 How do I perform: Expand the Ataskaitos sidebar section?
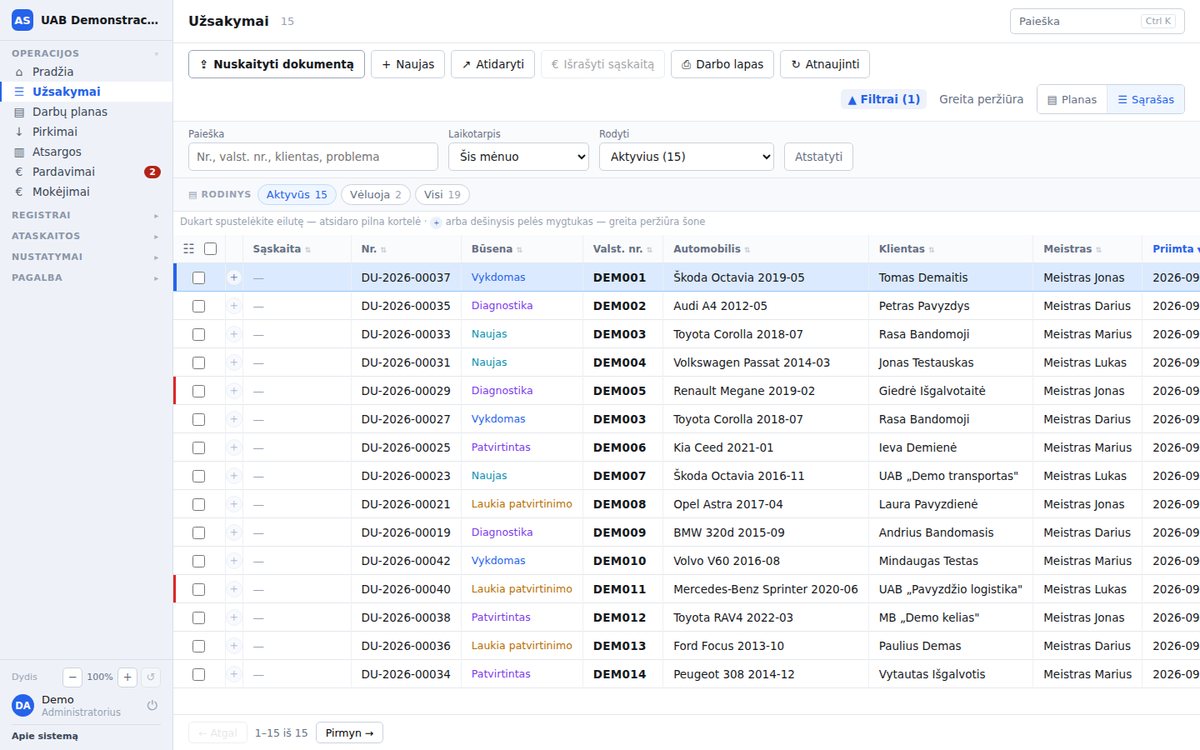click(86, 236)
